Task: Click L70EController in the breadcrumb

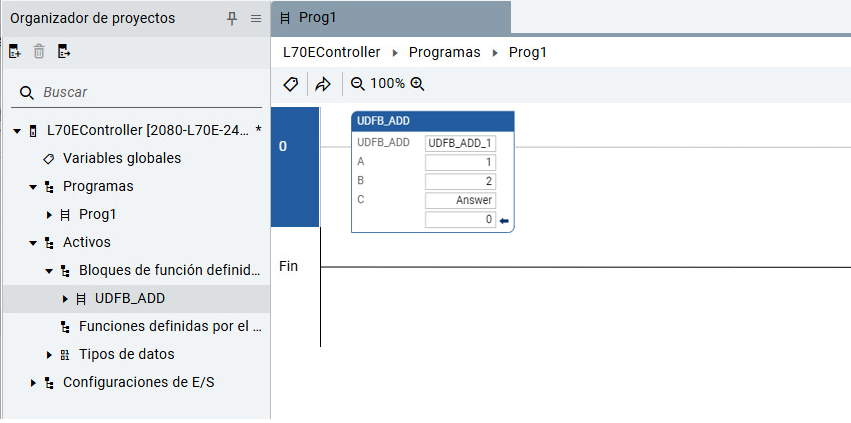Action: coord(331,52)
